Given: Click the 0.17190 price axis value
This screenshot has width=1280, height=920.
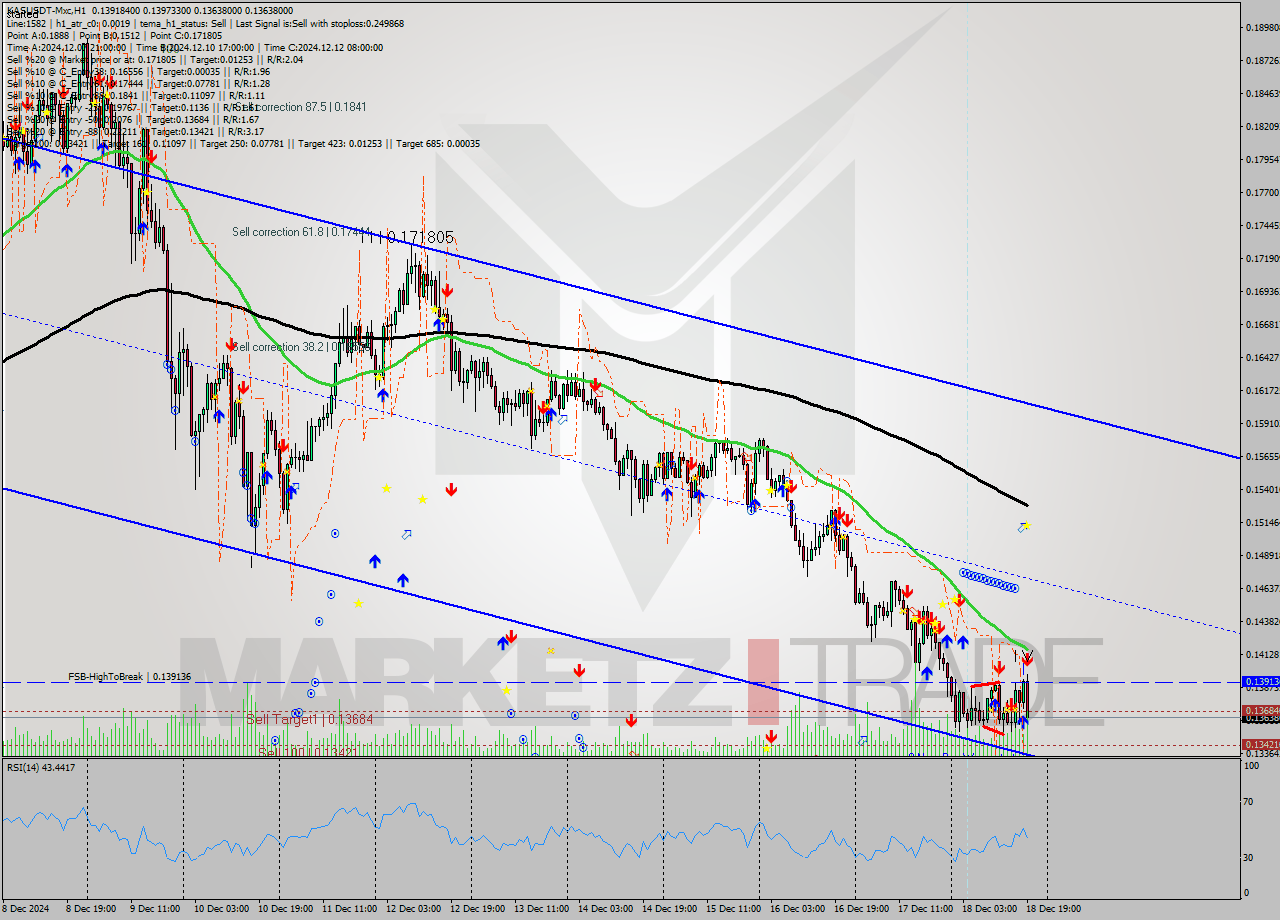Looking at the screenshot, I should (x=1261, y=258).
